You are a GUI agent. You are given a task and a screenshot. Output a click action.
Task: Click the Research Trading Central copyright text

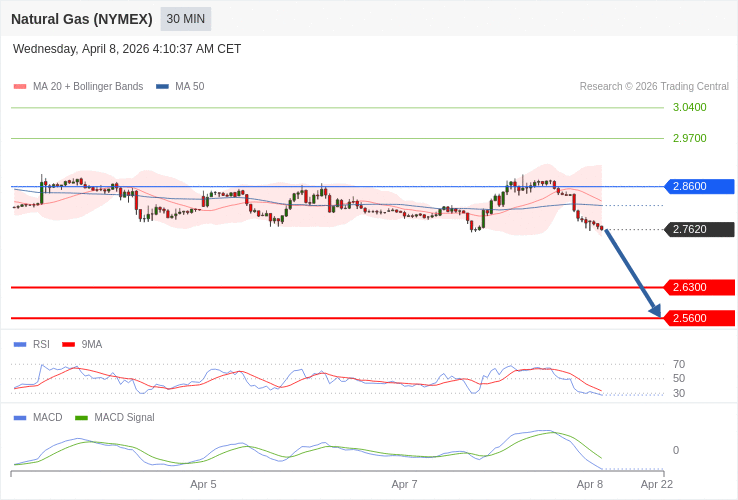point(654,86)
